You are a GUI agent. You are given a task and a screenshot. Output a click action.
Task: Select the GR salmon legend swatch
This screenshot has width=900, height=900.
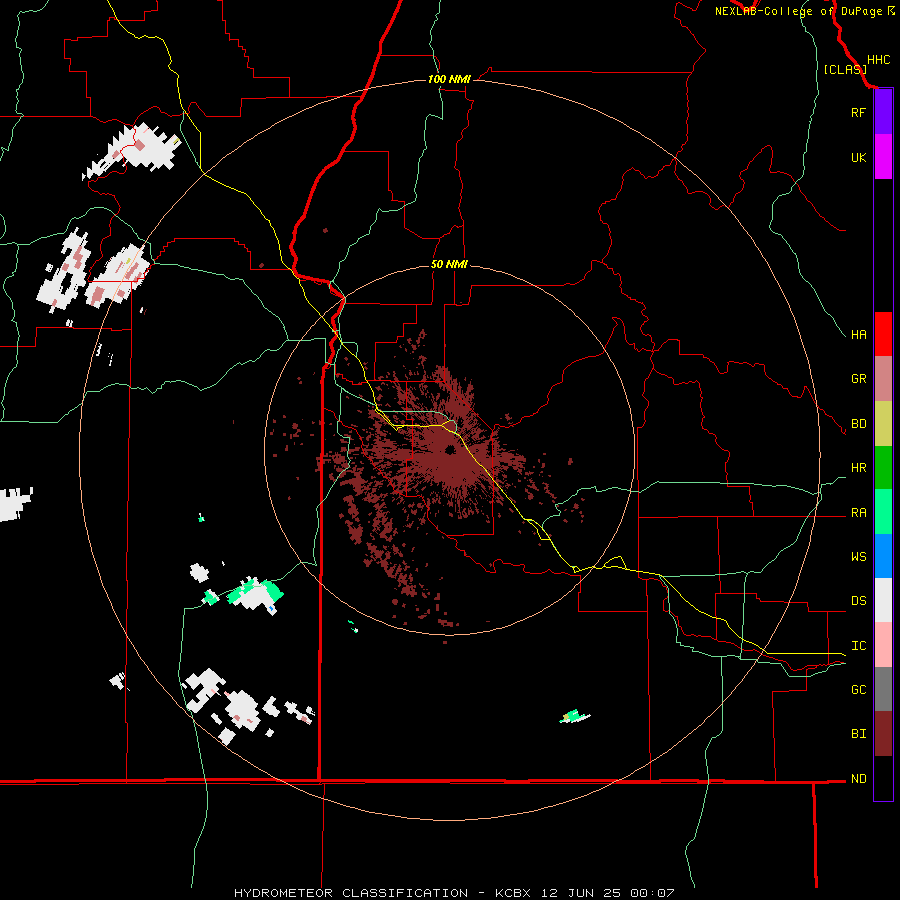883,379
